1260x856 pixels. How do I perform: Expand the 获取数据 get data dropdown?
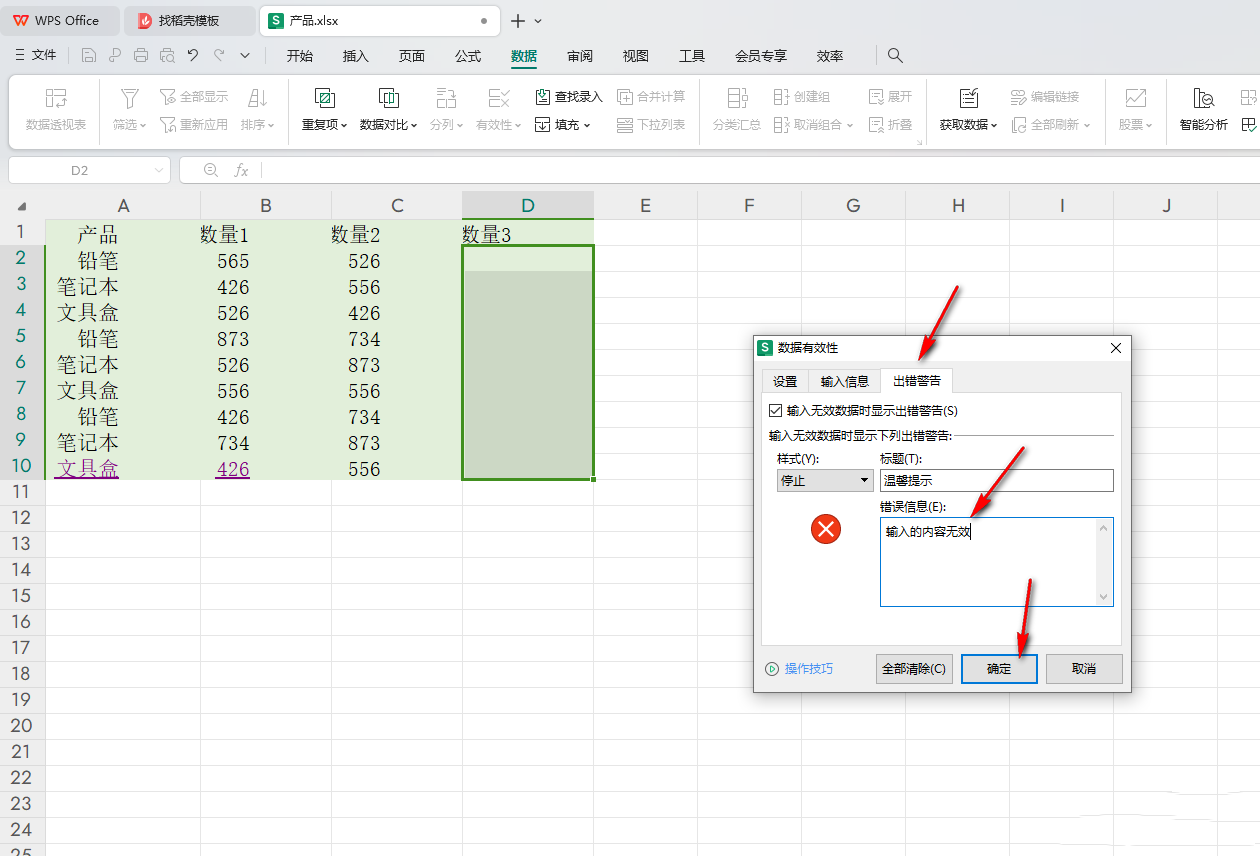pos(995,126)
